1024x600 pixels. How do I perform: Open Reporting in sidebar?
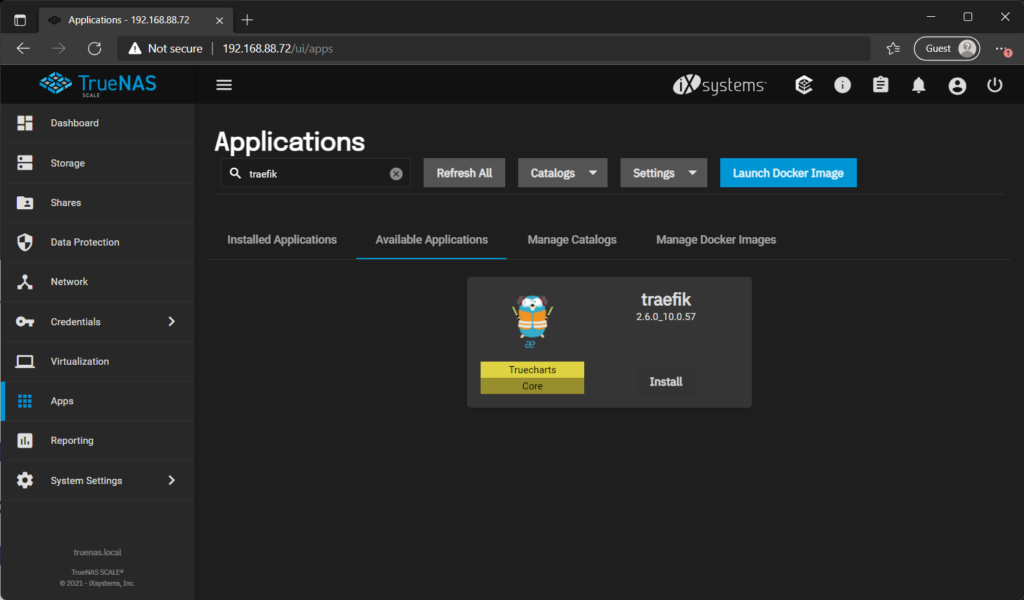pos(98,441)
